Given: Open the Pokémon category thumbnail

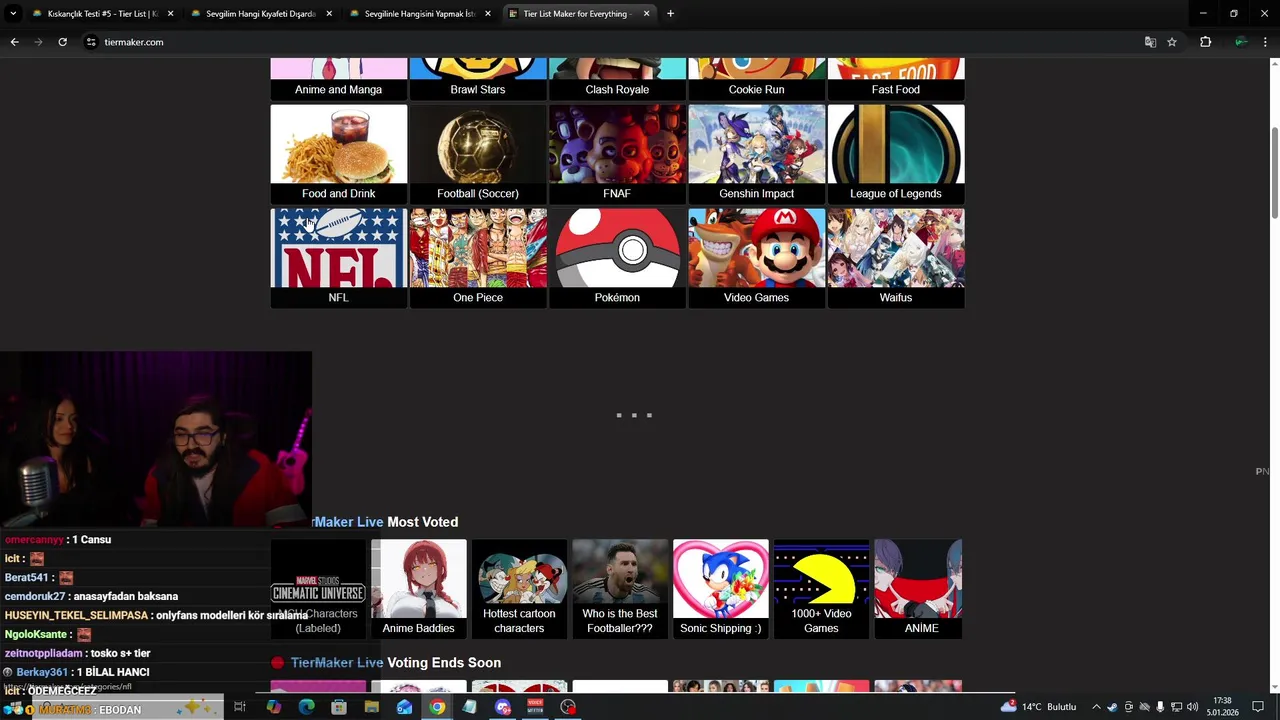Looking at the screenshot, I should tap(617, 258).
